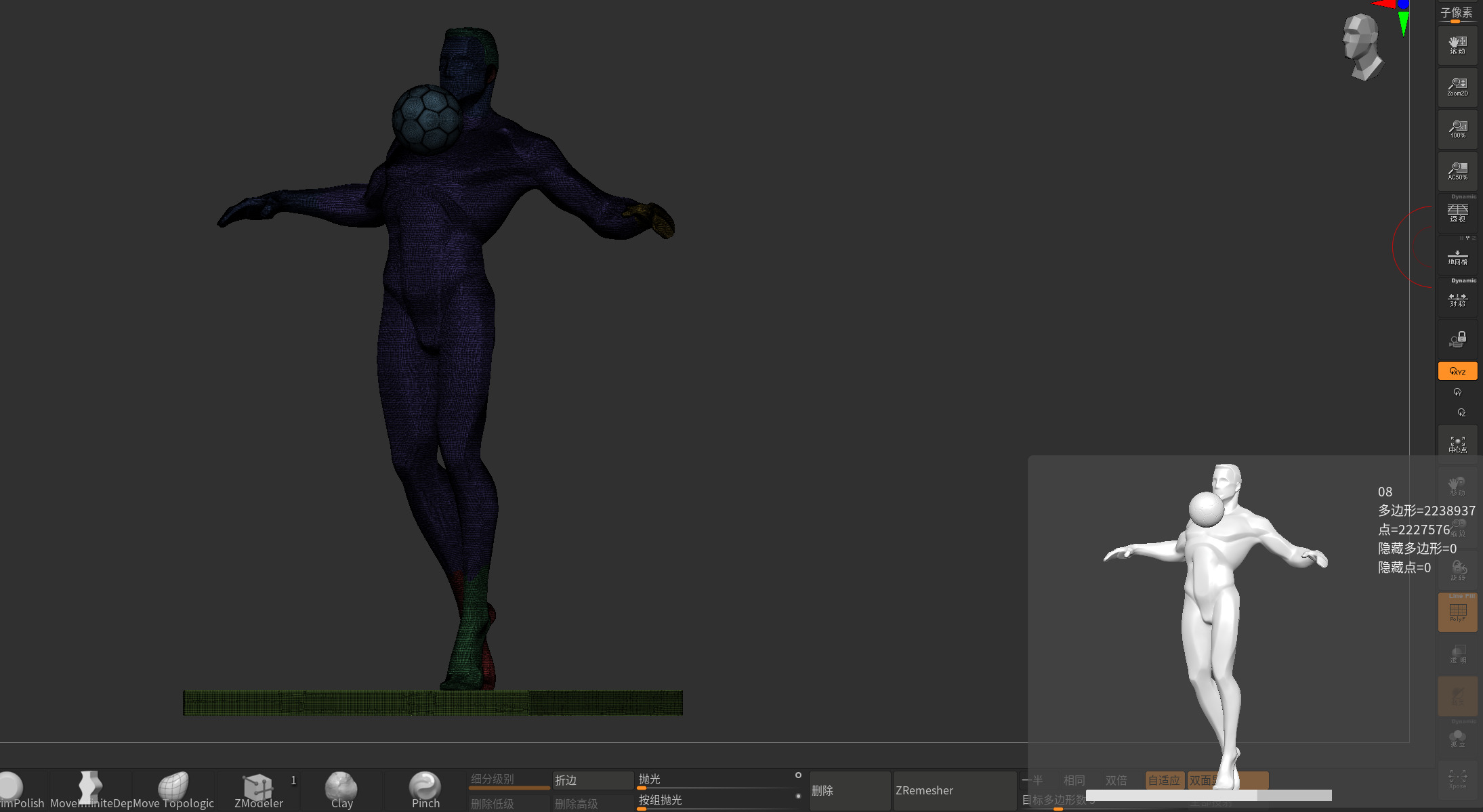
Task: Click the 删除 delete button
Action: [x=850, y=790]
